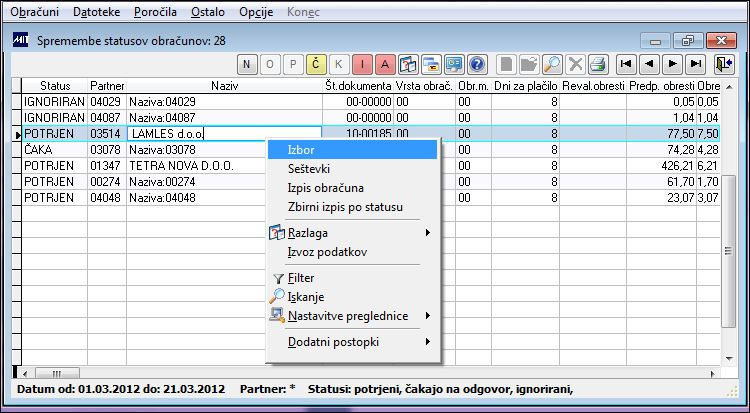Choose Izpis obračuna in context menu
Viewport: 750px width, 413px height.
353,188
